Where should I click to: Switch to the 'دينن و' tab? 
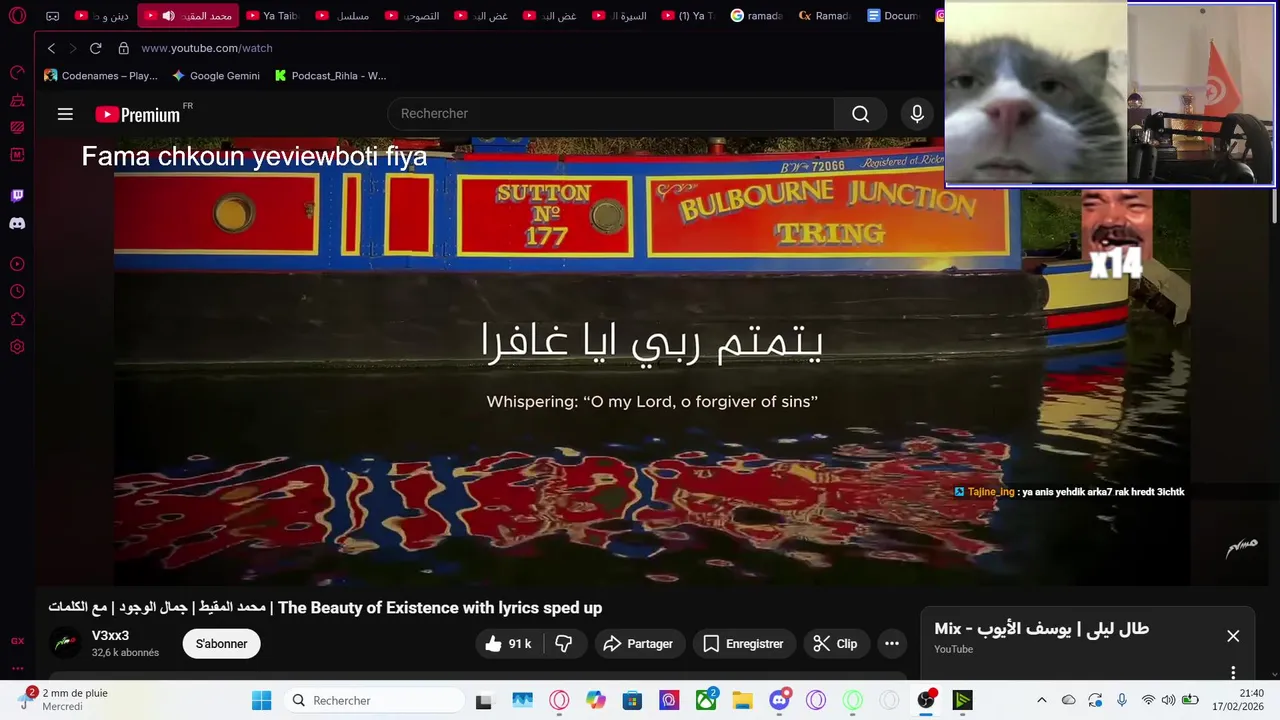(x=102, y=16)
